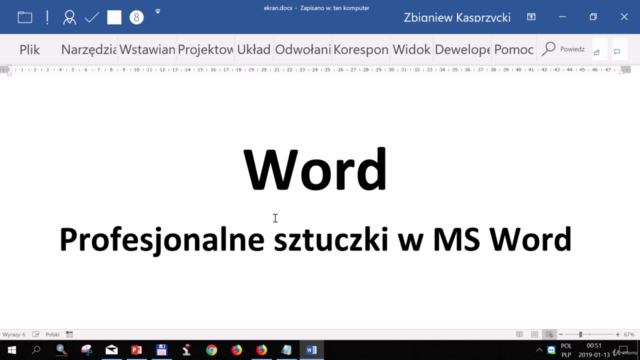Click the white square quick access icon
Screen dimensions: 640x360
[114, 17]
